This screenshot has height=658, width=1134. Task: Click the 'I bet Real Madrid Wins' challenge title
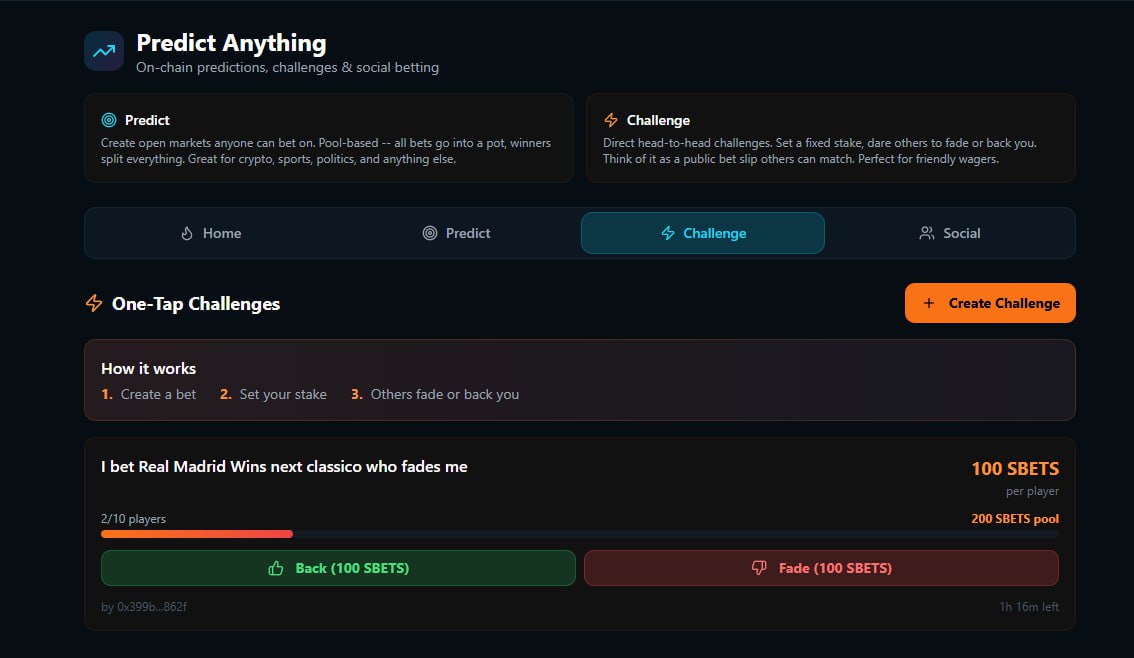click(x=284, y=466)
